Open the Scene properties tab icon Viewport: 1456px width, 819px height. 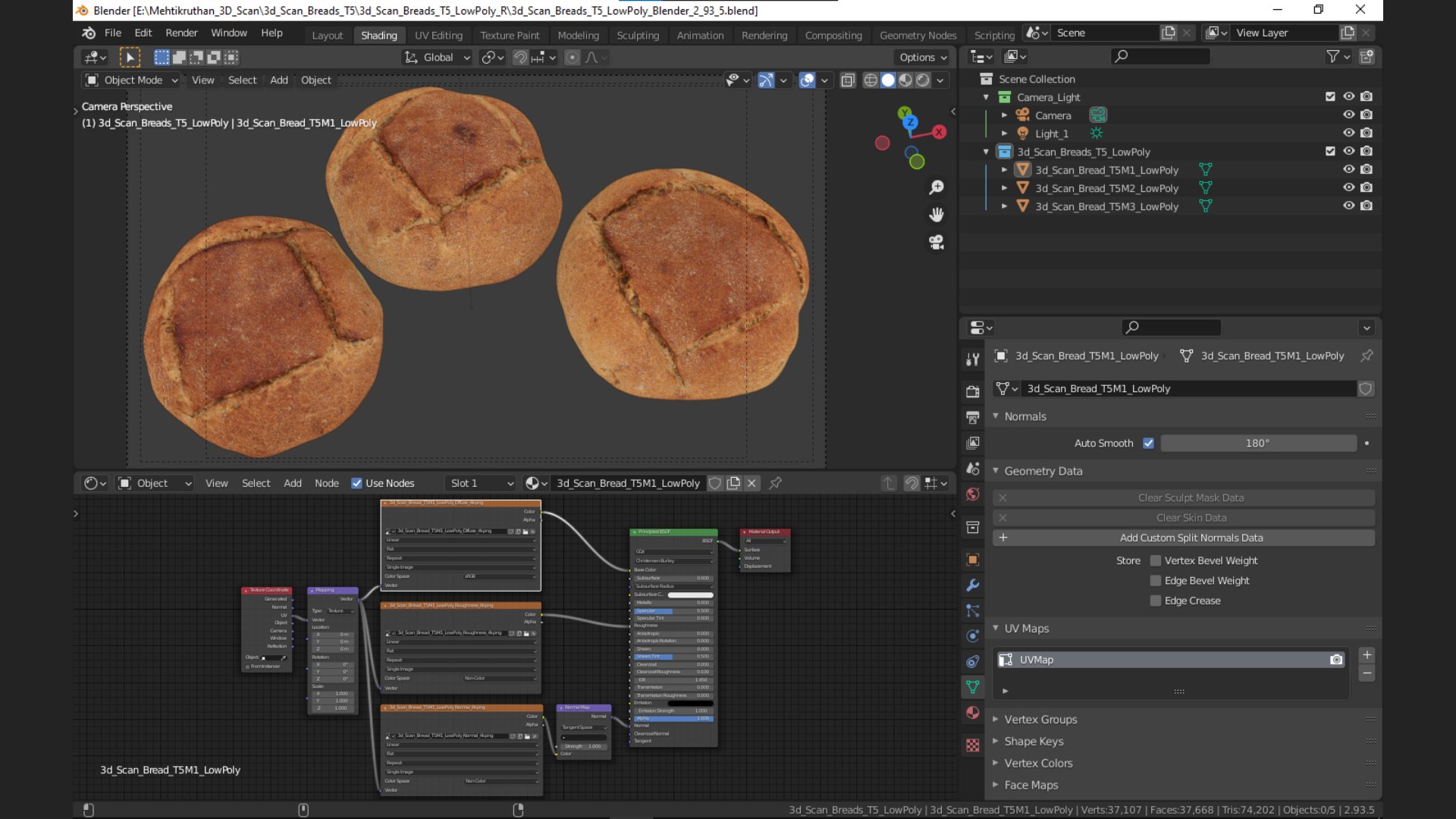pos(973,469)
